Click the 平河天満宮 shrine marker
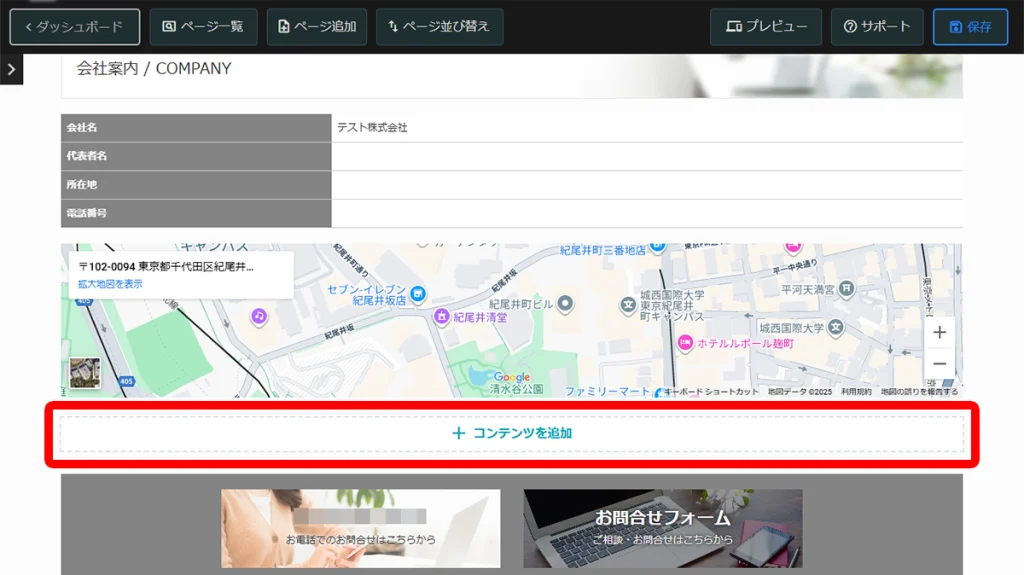 (847, 289)
